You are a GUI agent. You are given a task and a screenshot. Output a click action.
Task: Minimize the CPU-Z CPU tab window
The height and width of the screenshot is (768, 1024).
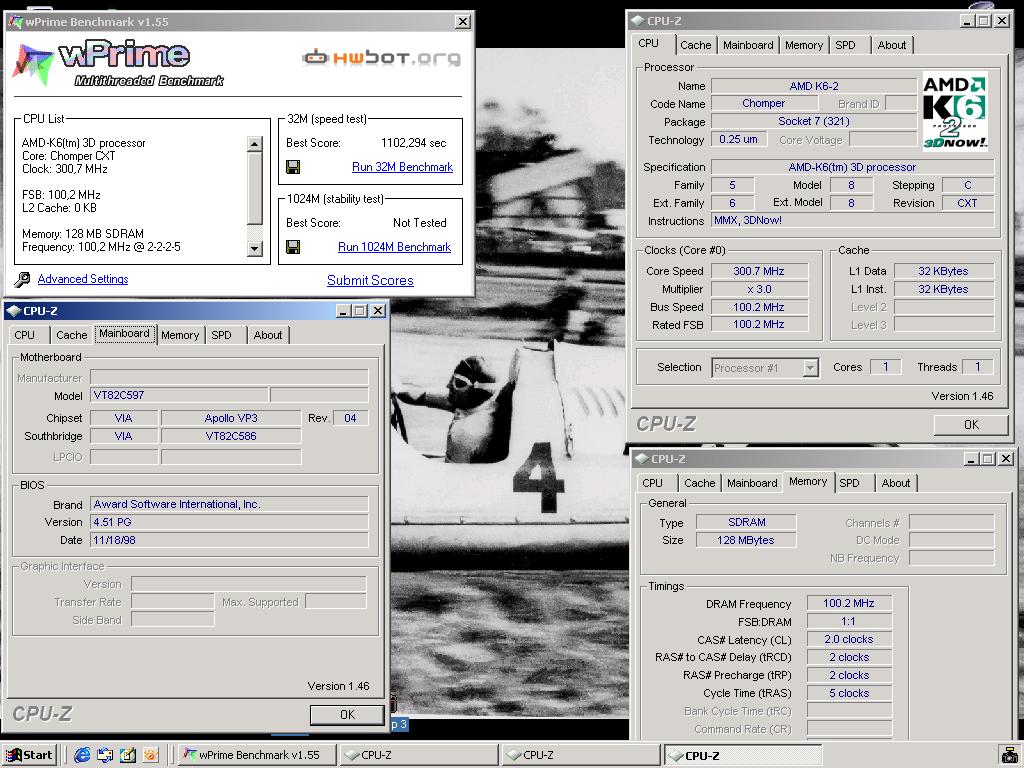click(968, 21)
